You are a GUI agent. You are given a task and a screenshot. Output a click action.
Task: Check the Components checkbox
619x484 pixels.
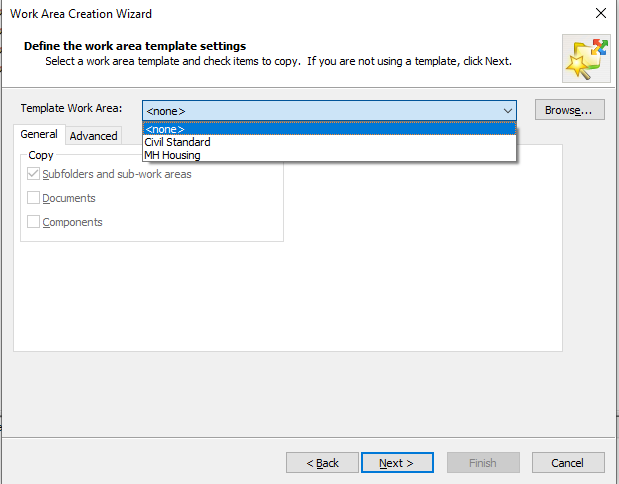tap(33, 222)
